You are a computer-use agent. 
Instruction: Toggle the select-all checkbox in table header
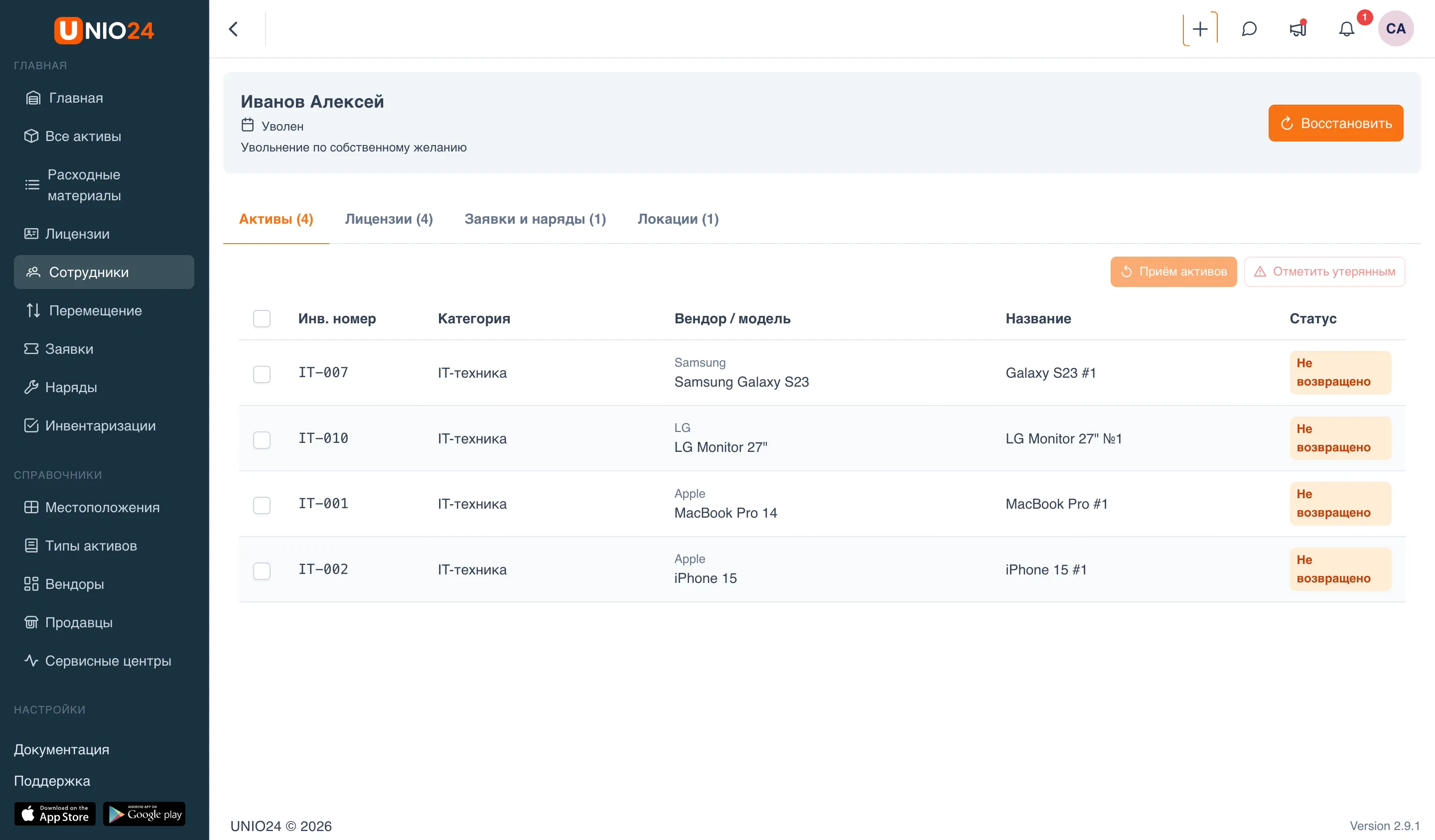[262, 318]
